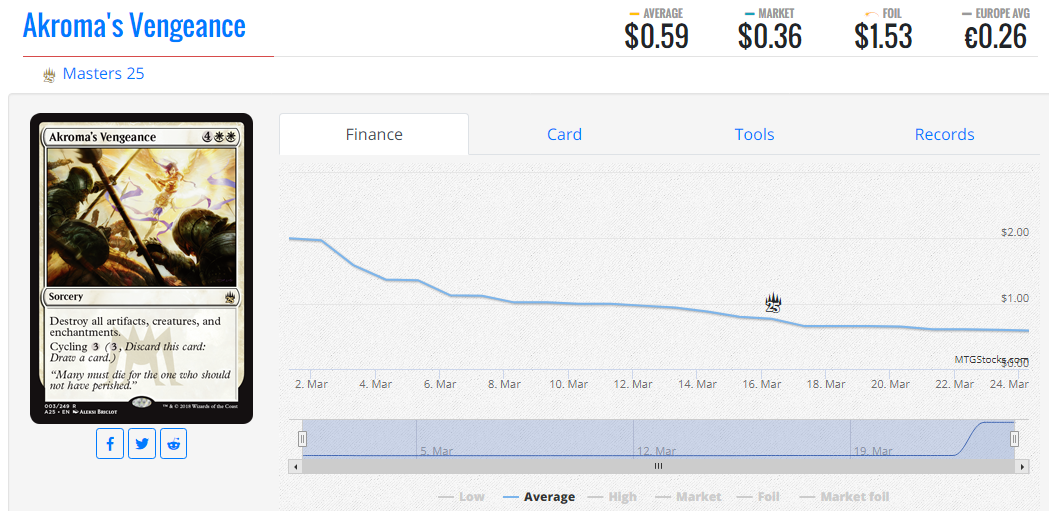Click the $0.36 market price

(x=770, y=36)
